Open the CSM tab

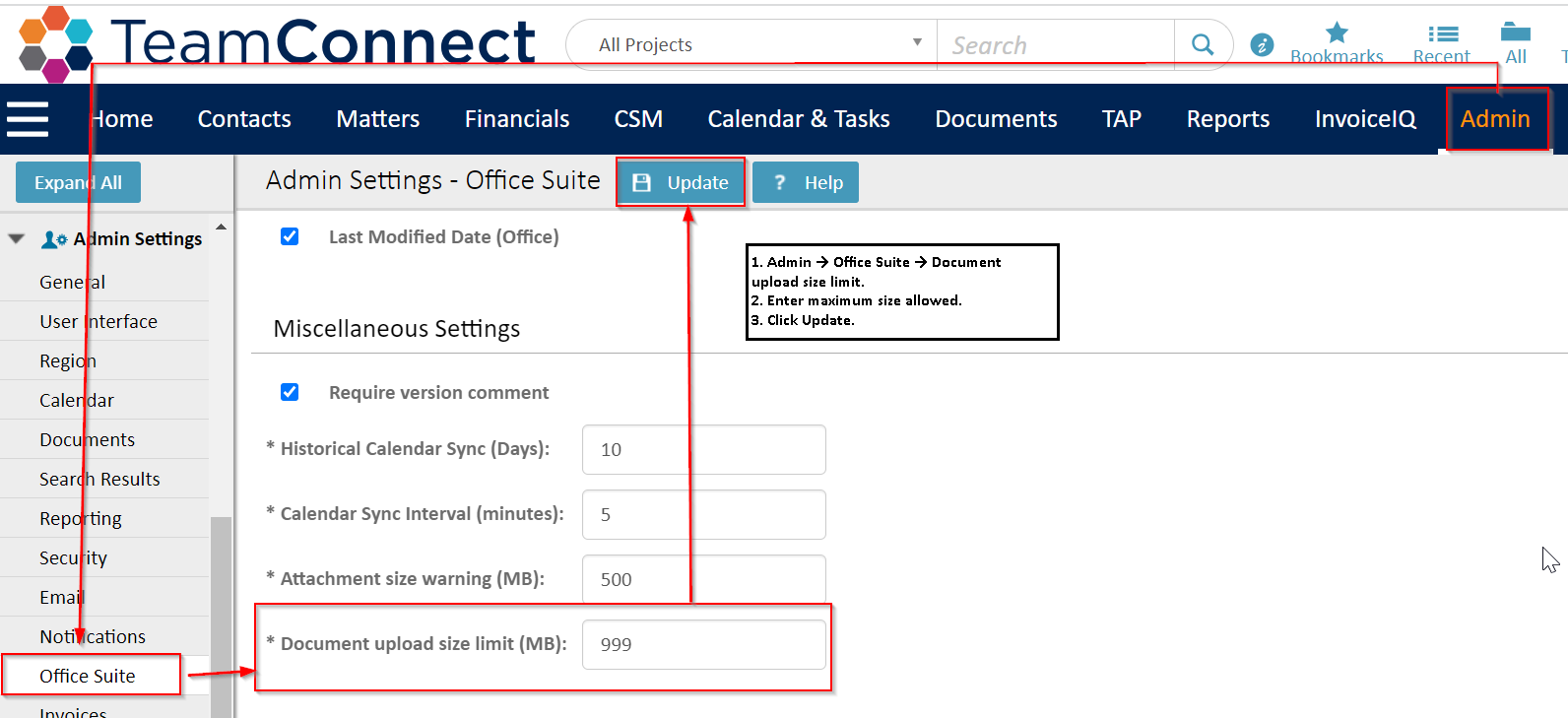pyautogui.click(x=638, y=119)
